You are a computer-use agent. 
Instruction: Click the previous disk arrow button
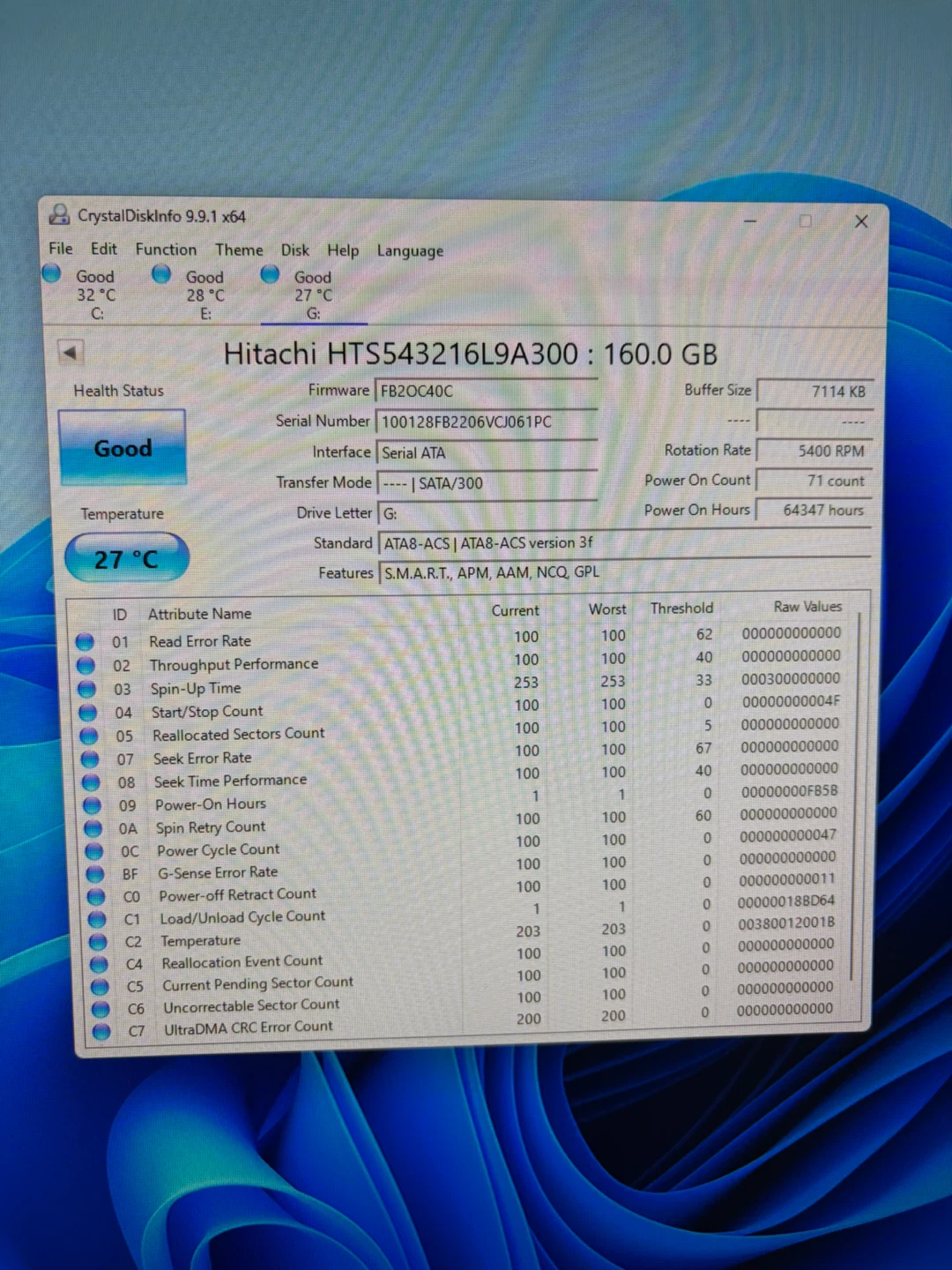pyautogui.click(x=71, y=353)
